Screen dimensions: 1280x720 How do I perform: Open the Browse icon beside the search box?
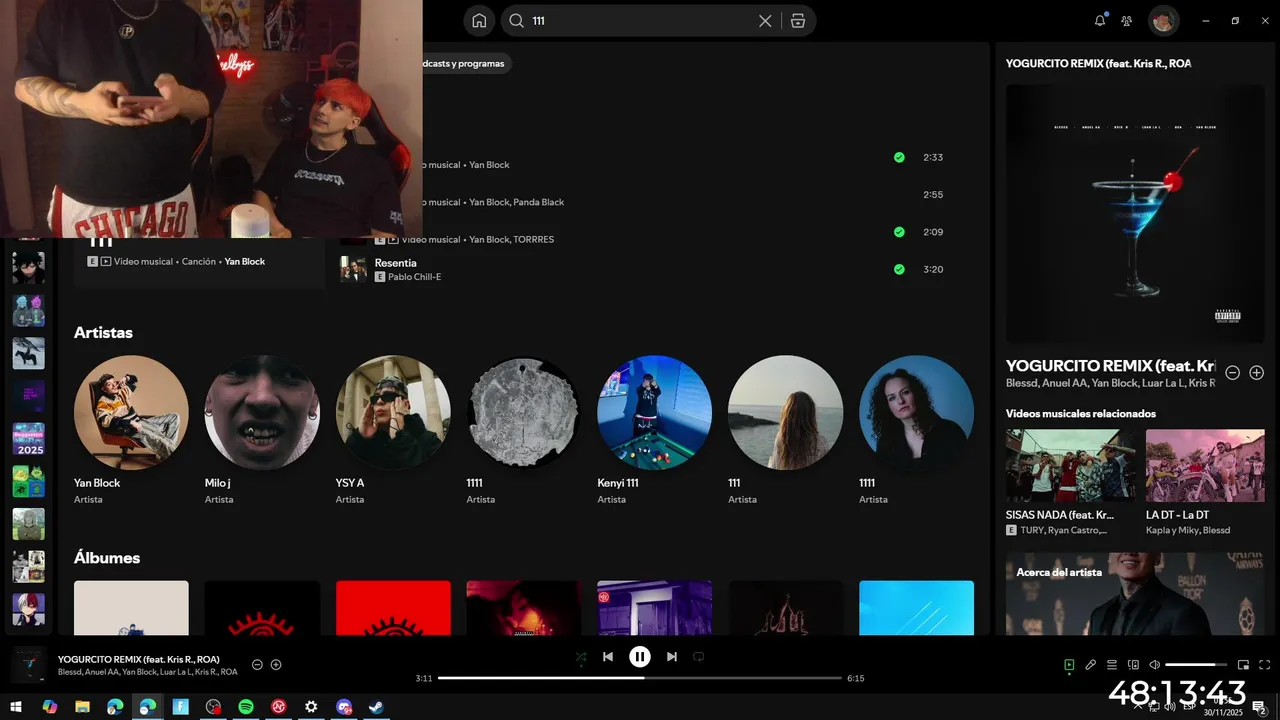click(798, 21)
